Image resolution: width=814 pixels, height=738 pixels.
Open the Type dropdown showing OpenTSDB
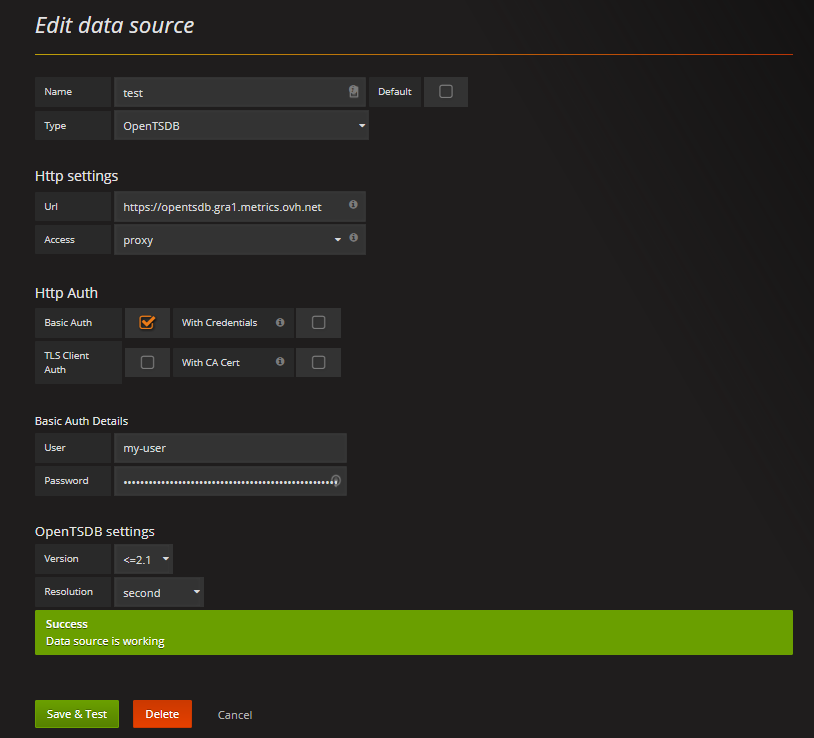tap(241, 126)
